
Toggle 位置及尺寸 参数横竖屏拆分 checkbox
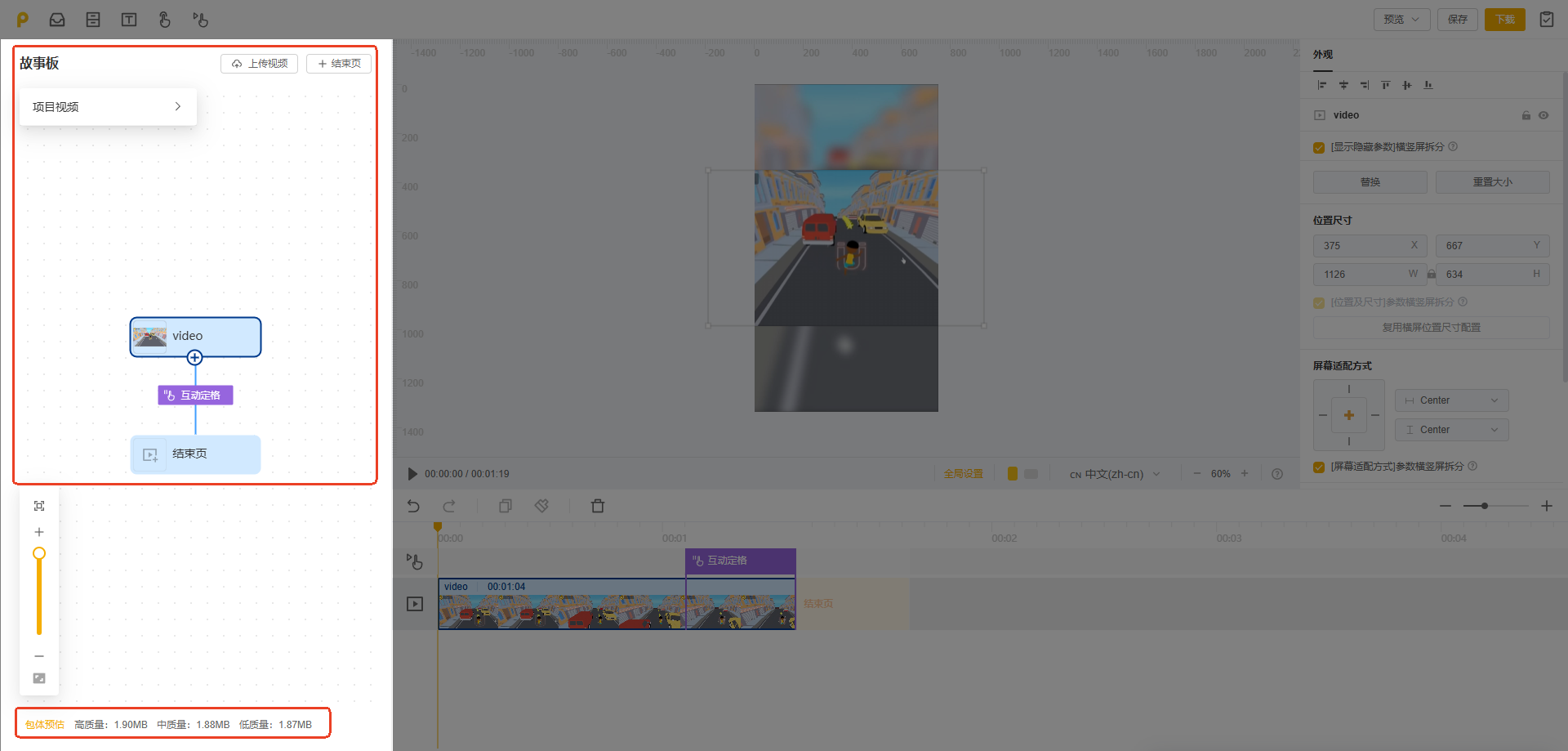(x=1319, y=303)
